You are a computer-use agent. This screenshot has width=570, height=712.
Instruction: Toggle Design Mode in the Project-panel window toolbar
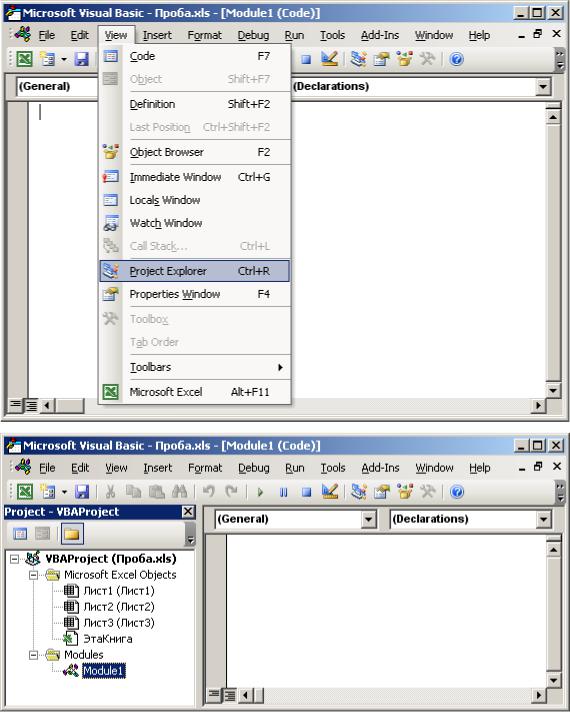330,492
